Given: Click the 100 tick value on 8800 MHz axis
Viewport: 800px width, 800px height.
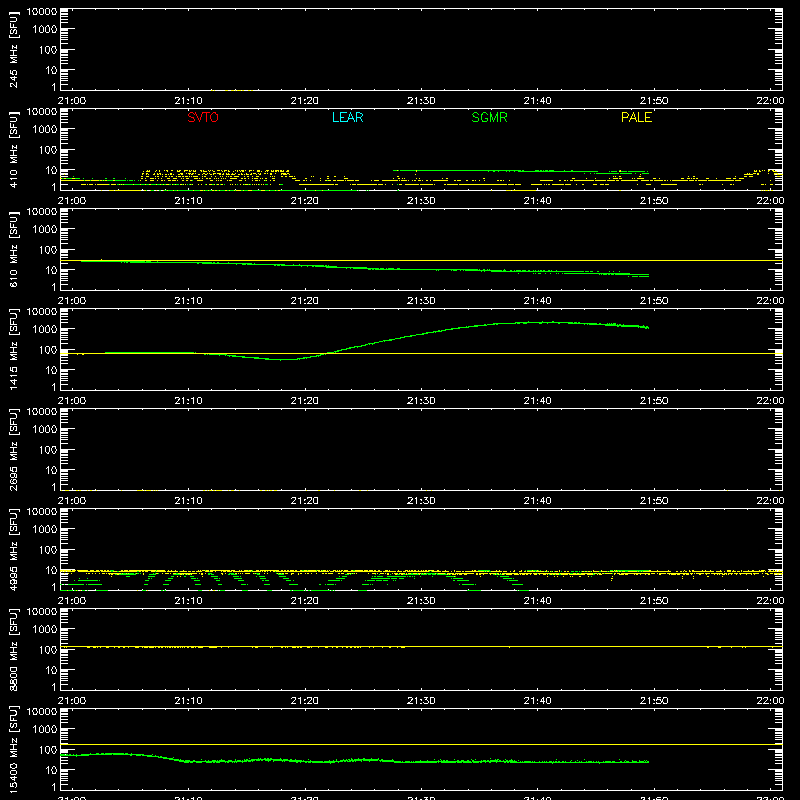Looking at the screenshot, I should click(48, 650).
